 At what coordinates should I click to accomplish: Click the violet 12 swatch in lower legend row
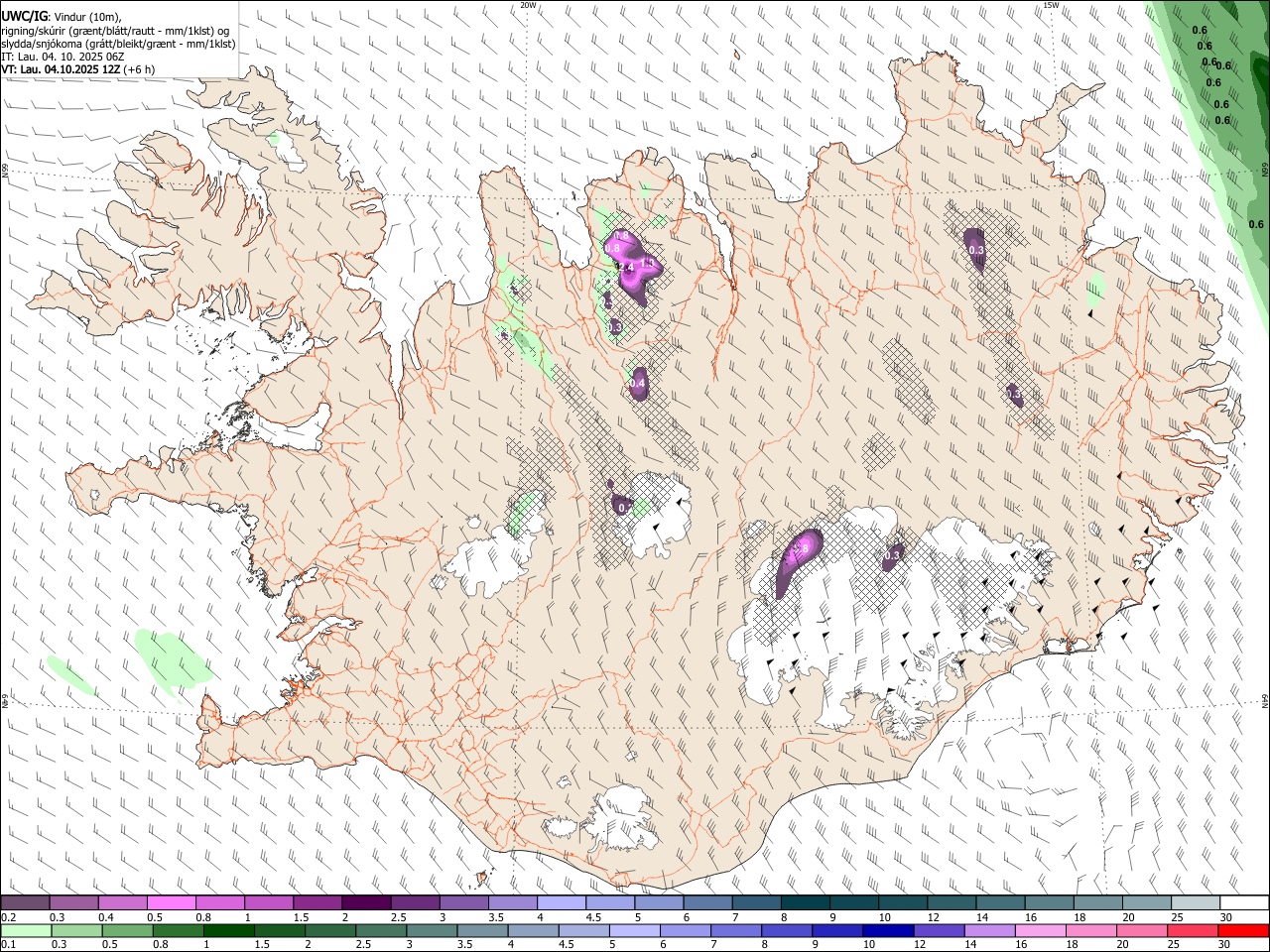tap(940, 930)
